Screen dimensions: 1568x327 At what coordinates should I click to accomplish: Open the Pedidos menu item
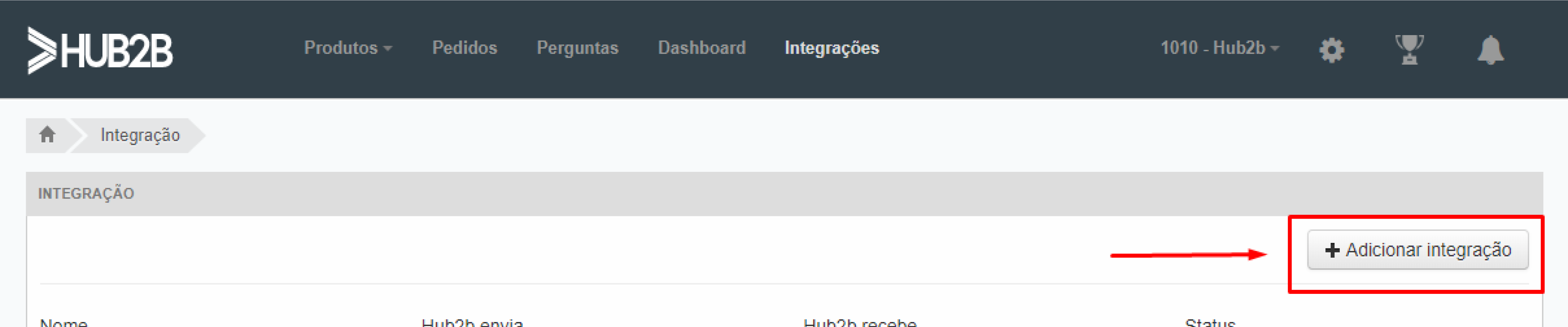tap(464, 48)
